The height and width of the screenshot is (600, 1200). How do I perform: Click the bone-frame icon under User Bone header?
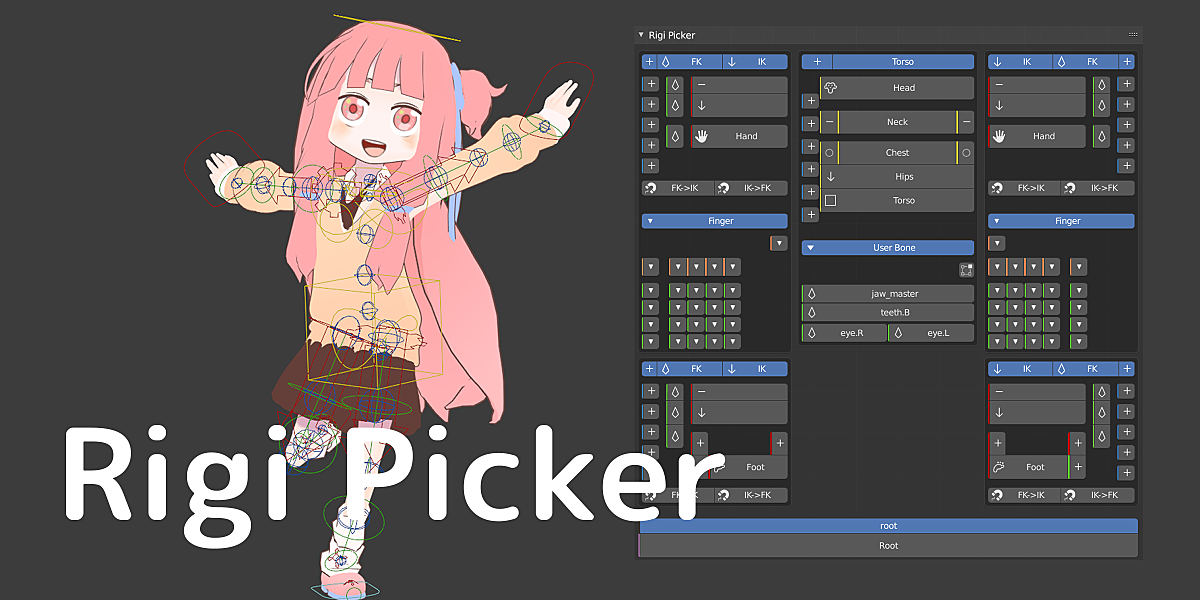click(x=966, y=269)
